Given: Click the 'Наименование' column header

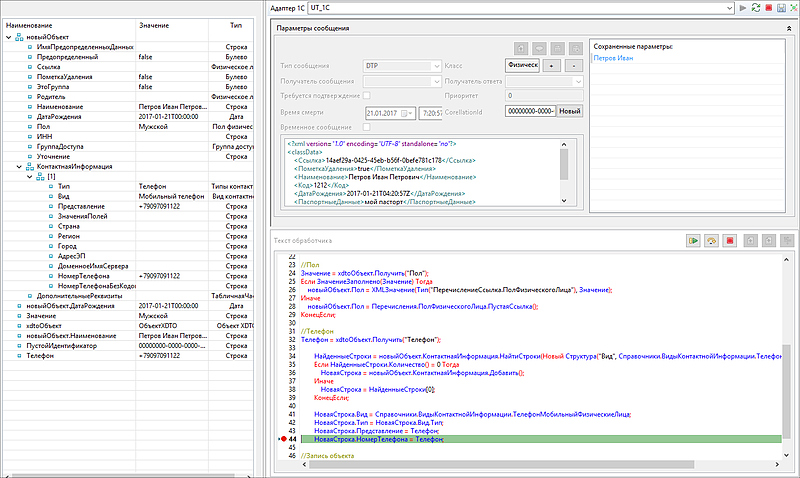Looking at the screenshot, I should (x=30, y=23).
